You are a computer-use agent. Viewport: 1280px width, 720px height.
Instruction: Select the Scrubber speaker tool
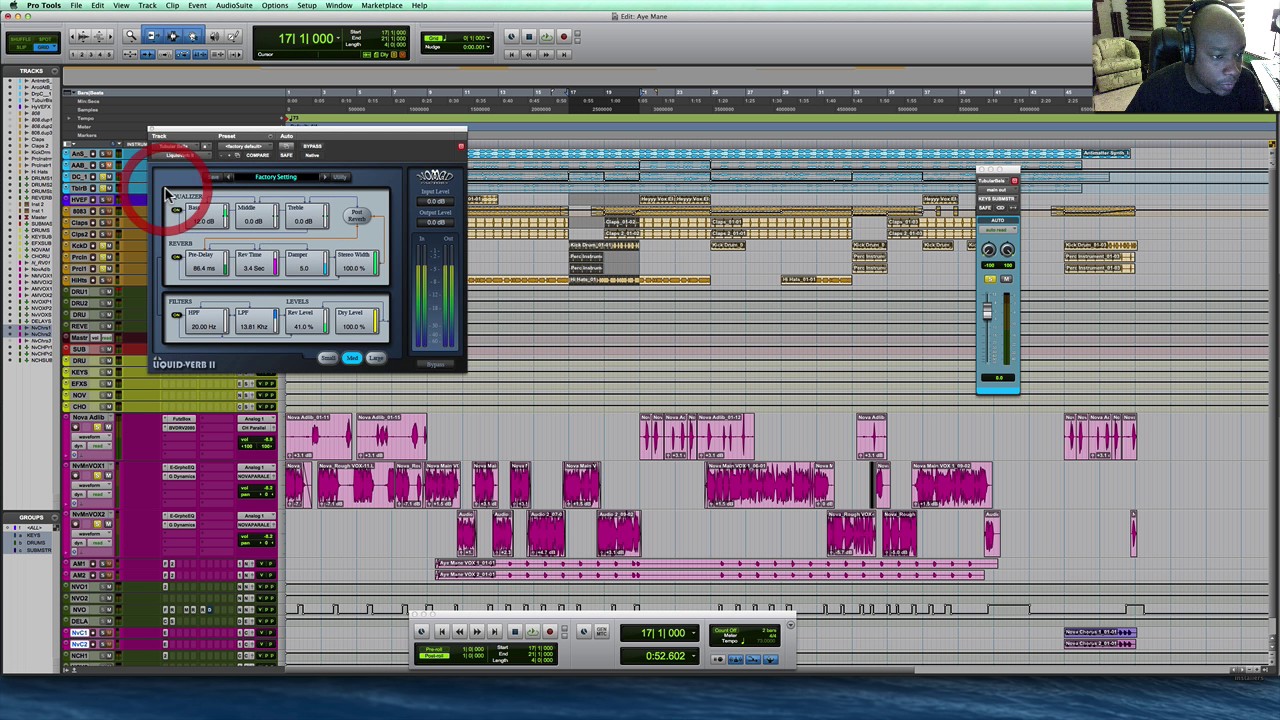(x=214, y=36)
